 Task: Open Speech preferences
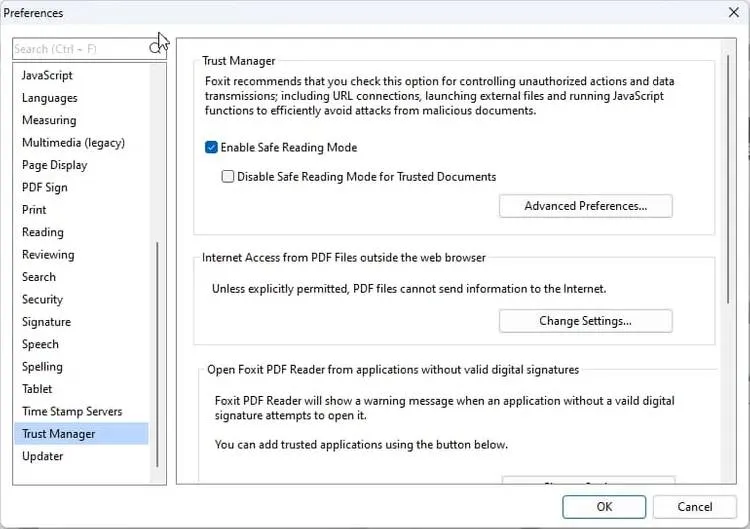[x=81, y=344]
